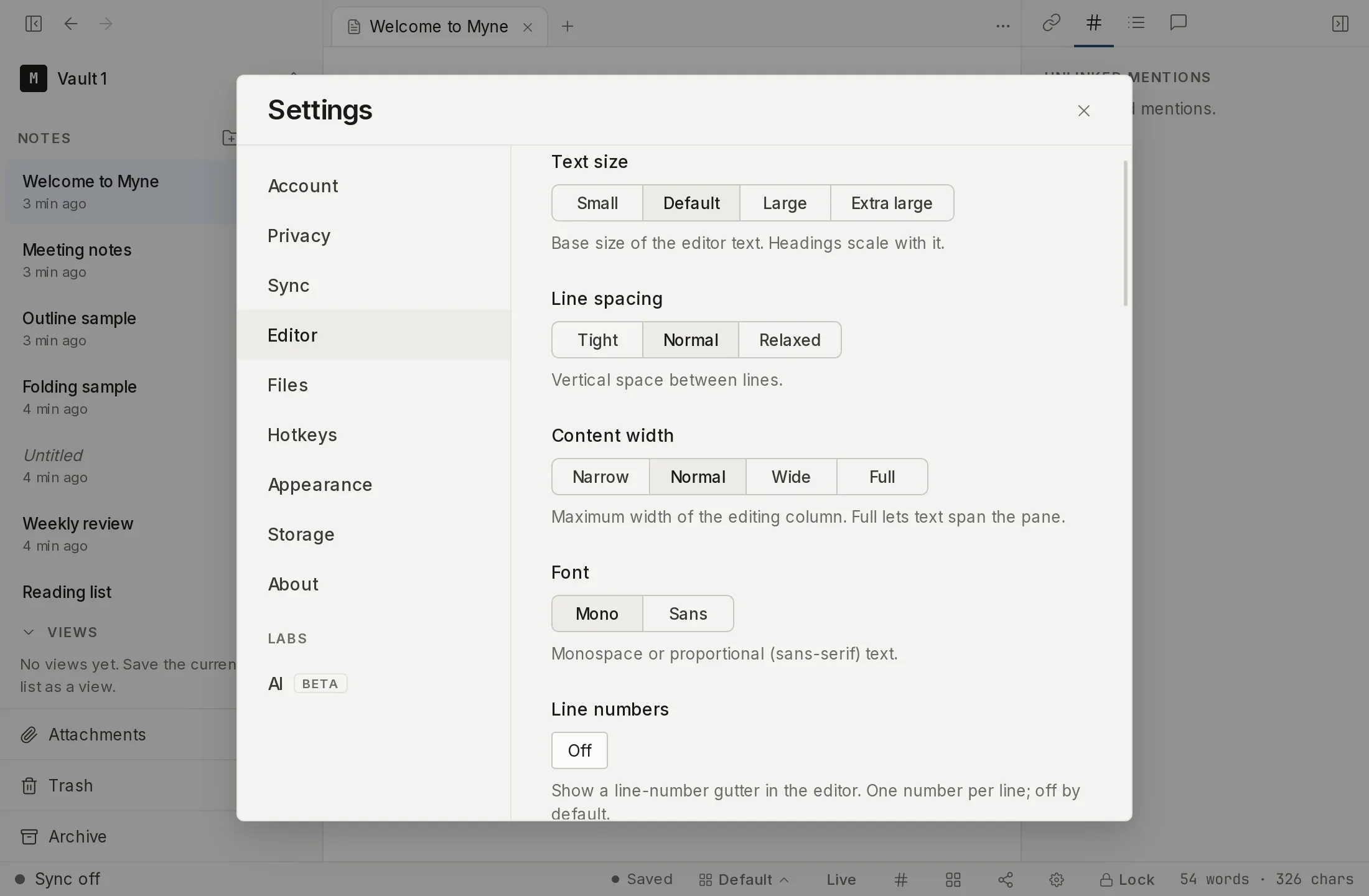Collapse the Views section chevron

tap(29, 632)
